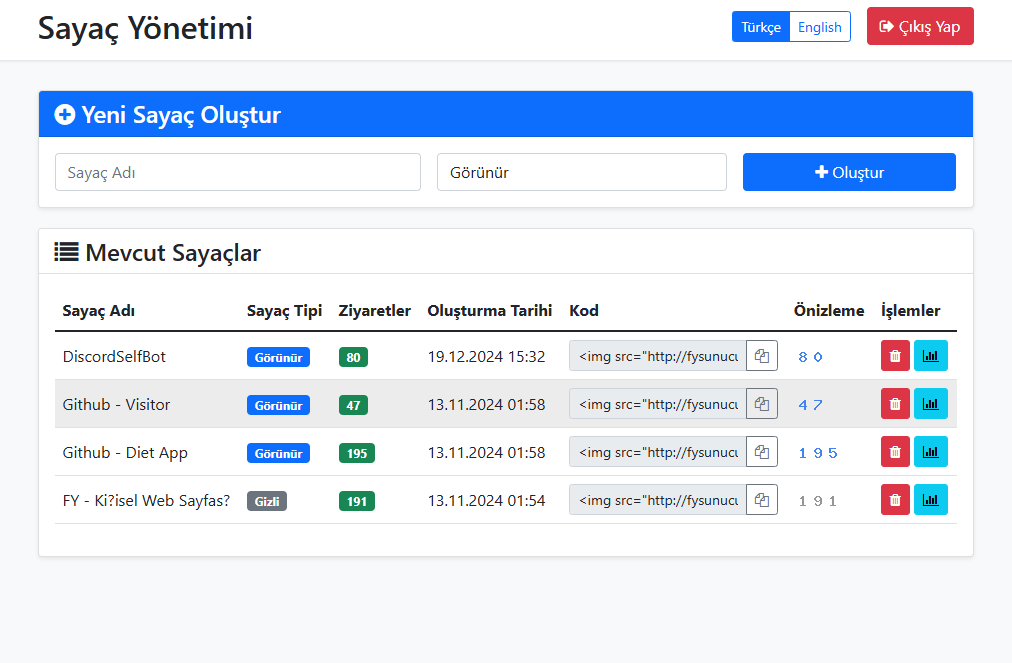The width and height of the screenshot is (1012, 663).
Task: Open statistics chart for Github - Visitor
Action: pyautogui.click(x=931, y=404)
